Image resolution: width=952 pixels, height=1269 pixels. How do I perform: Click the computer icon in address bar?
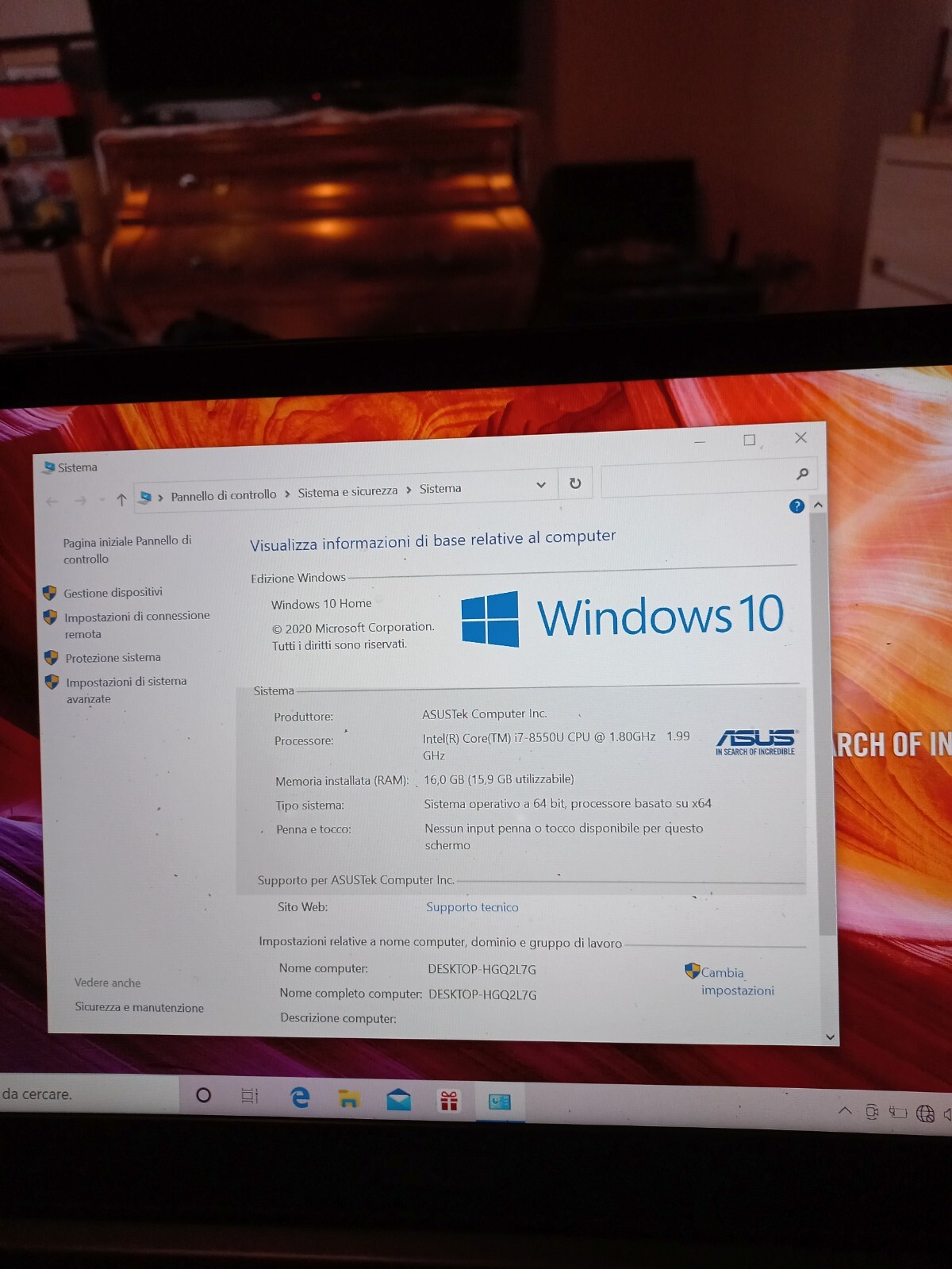tap(145, 498)
